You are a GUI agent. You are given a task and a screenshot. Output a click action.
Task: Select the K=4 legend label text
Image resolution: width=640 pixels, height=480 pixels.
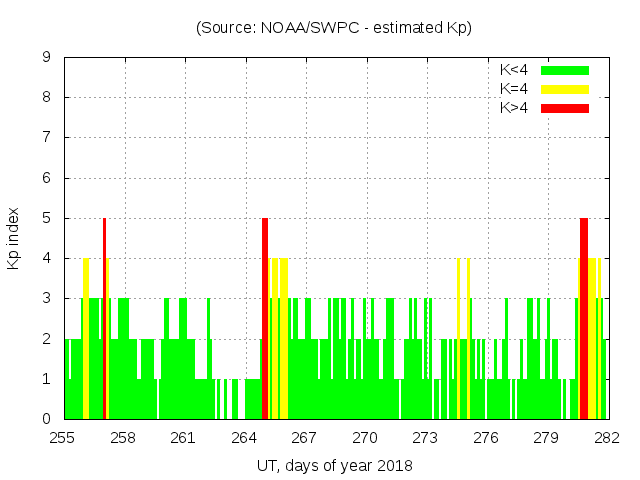(514, 89)
